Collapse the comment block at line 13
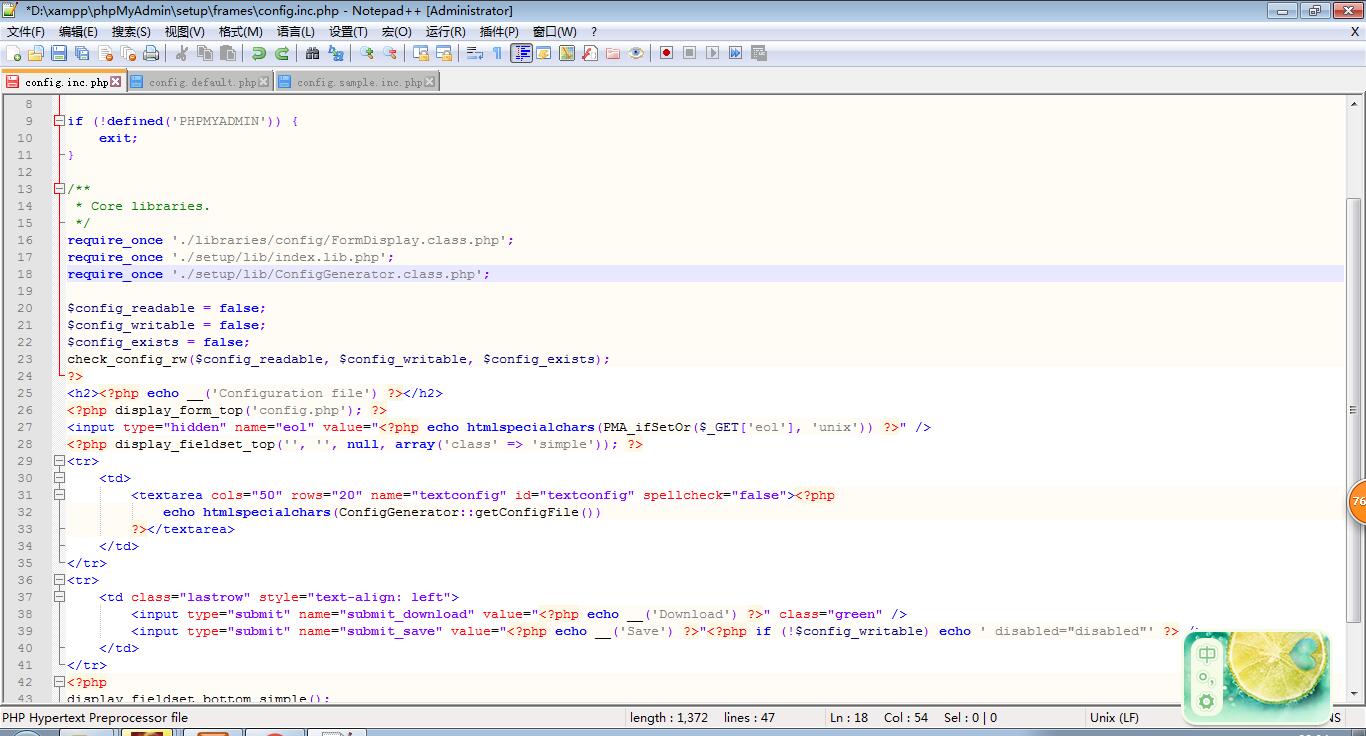The height and width of the screenshot is (736, 1366). [x=59, y=189]
